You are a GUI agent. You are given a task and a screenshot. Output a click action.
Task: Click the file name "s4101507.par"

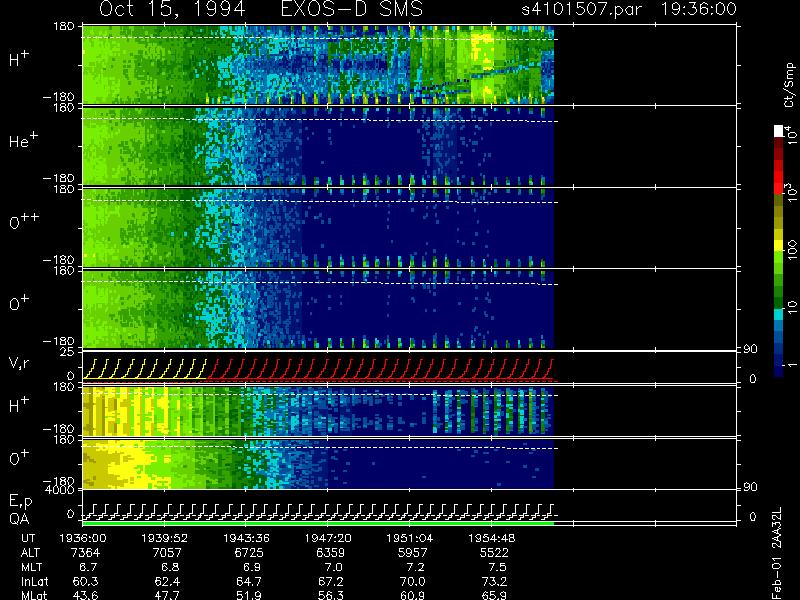point(581,9)
